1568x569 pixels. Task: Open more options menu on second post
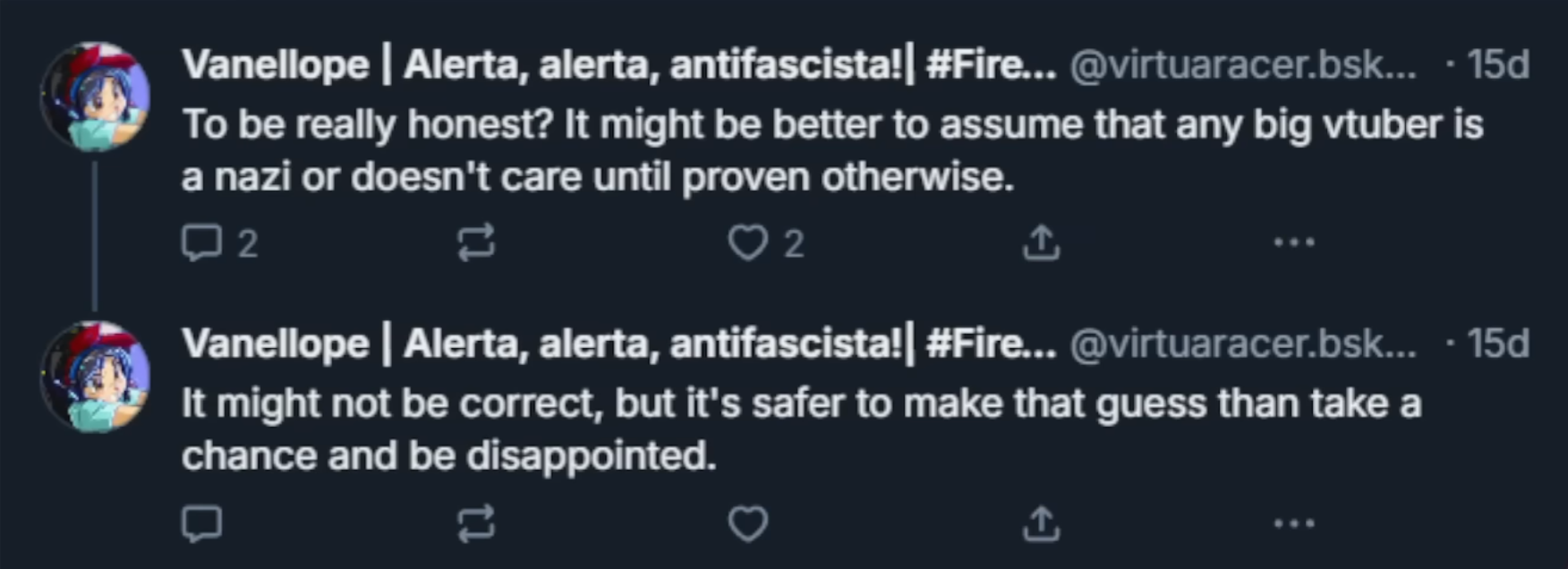[1294, 523]
